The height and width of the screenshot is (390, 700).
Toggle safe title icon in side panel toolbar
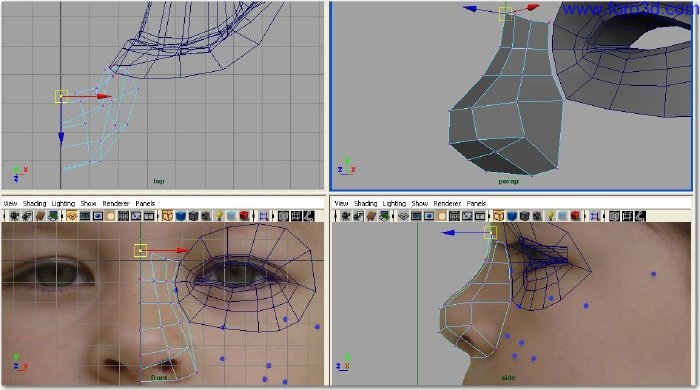480,216
